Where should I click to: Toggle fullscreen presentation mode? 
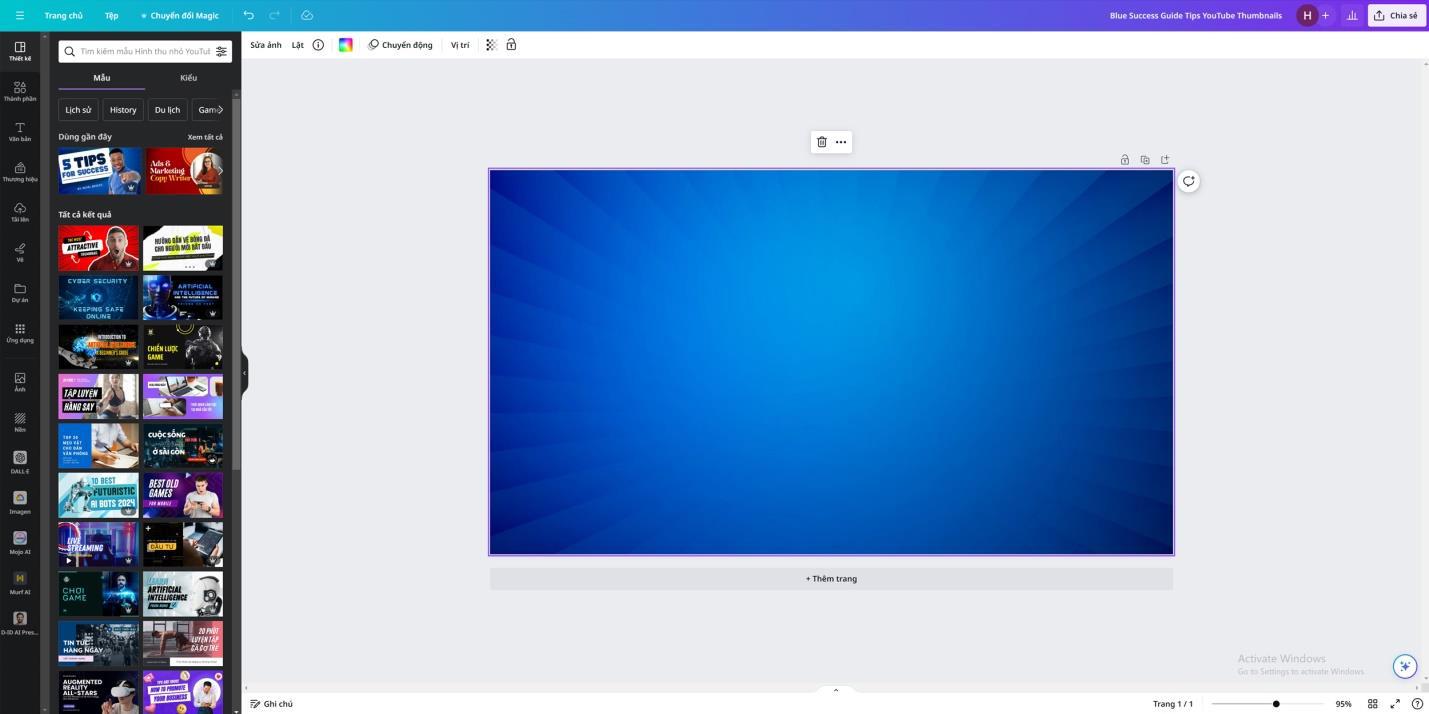(x=1395, y=704)
